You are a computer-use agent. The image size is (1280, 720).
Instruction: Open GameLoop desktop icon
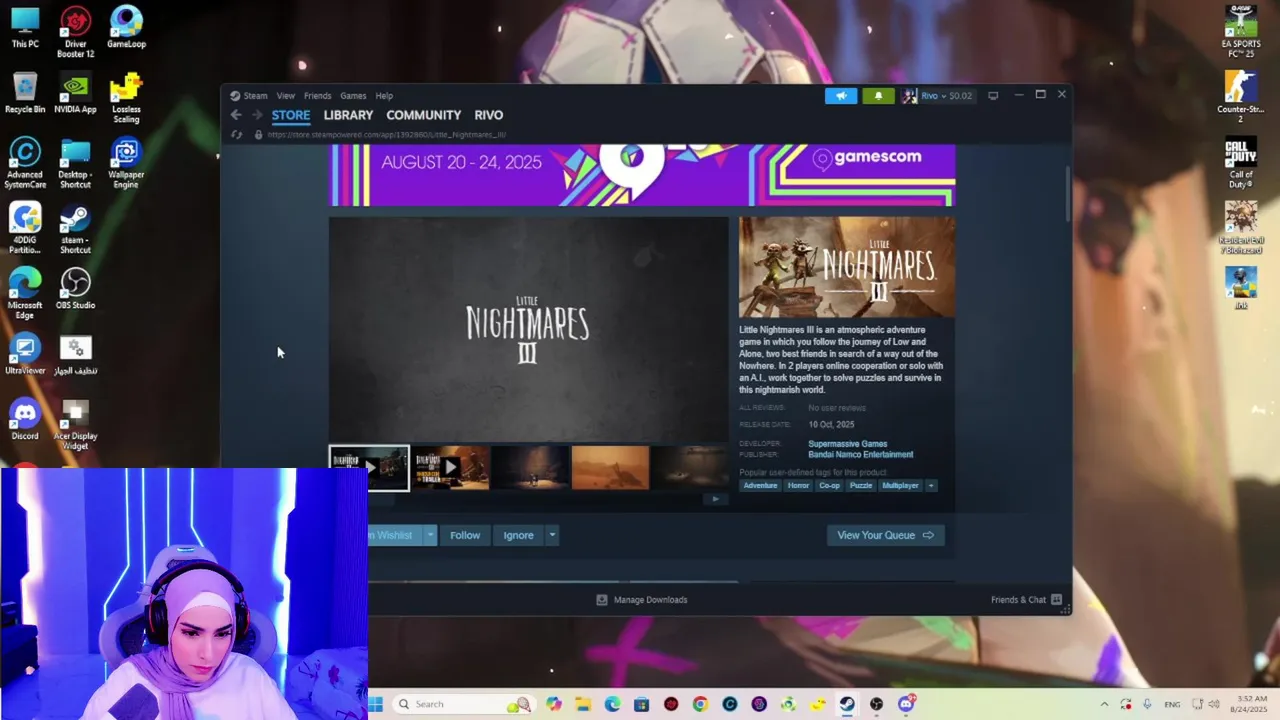[x=126, y=28]
